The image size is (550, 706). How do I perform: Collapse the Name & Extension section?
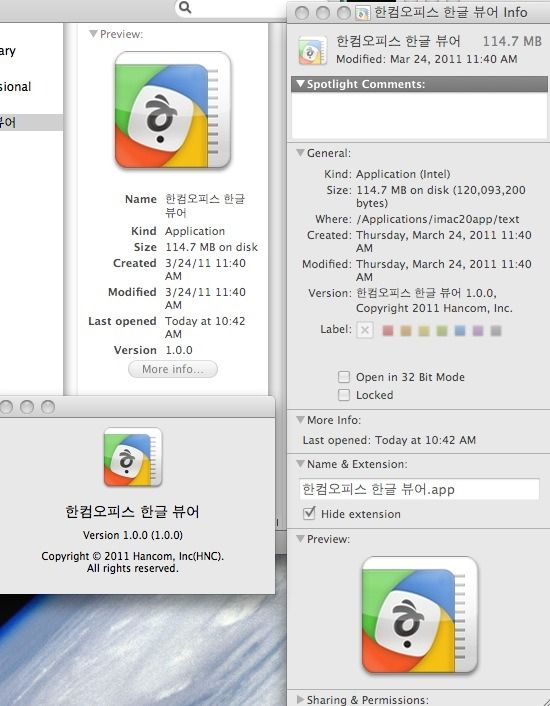300,464
